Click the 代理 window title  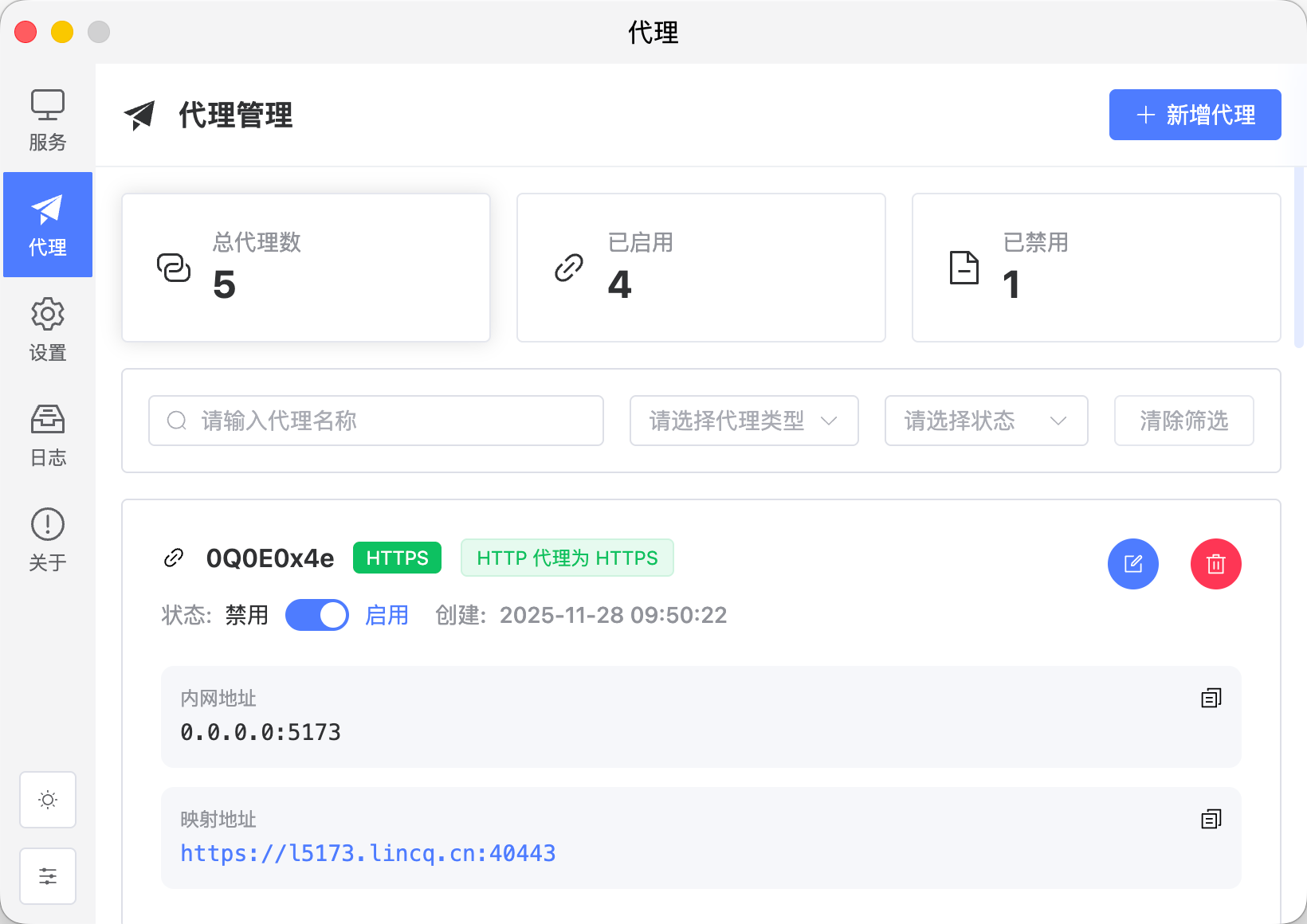pos(653,33)
